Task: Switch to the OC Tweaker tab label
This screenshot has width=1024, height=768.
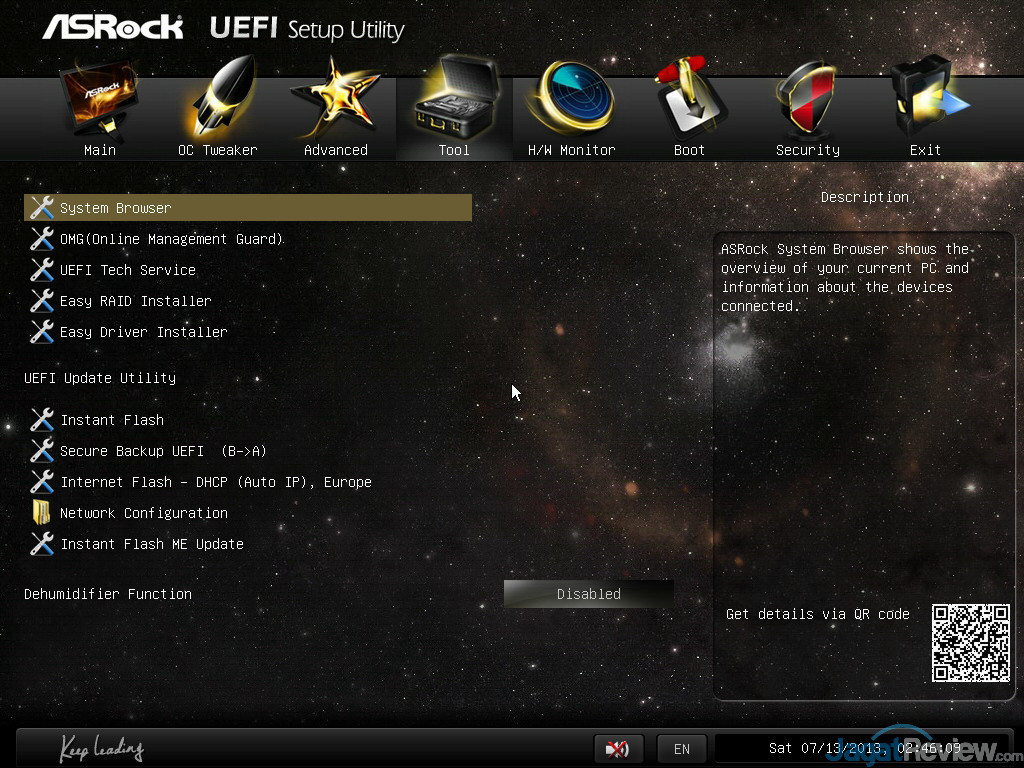Action: click(217, 150)
